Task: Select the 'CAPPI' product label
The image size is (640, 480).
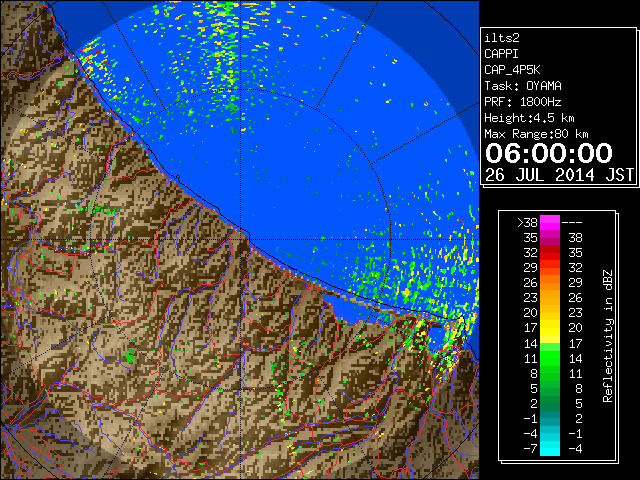Action: click(501, 54)
